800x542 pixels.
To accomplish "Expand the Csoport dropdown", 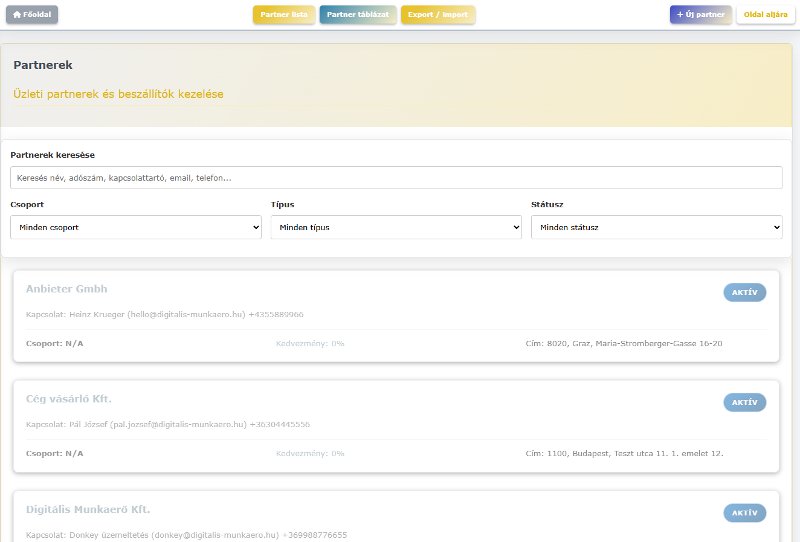I will [x=136, y=228].
